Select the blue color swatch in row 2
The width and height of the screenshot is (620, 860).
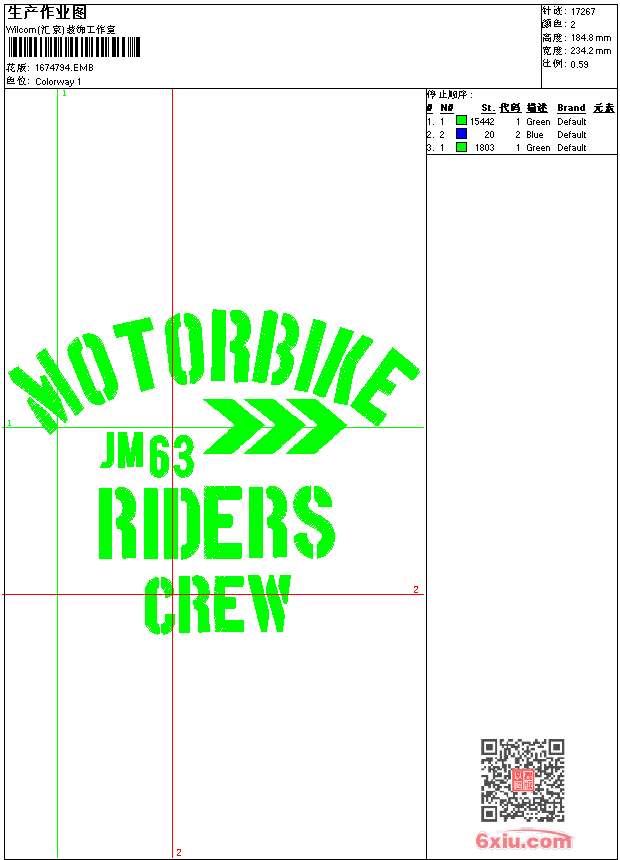click(x=461, y=134)
